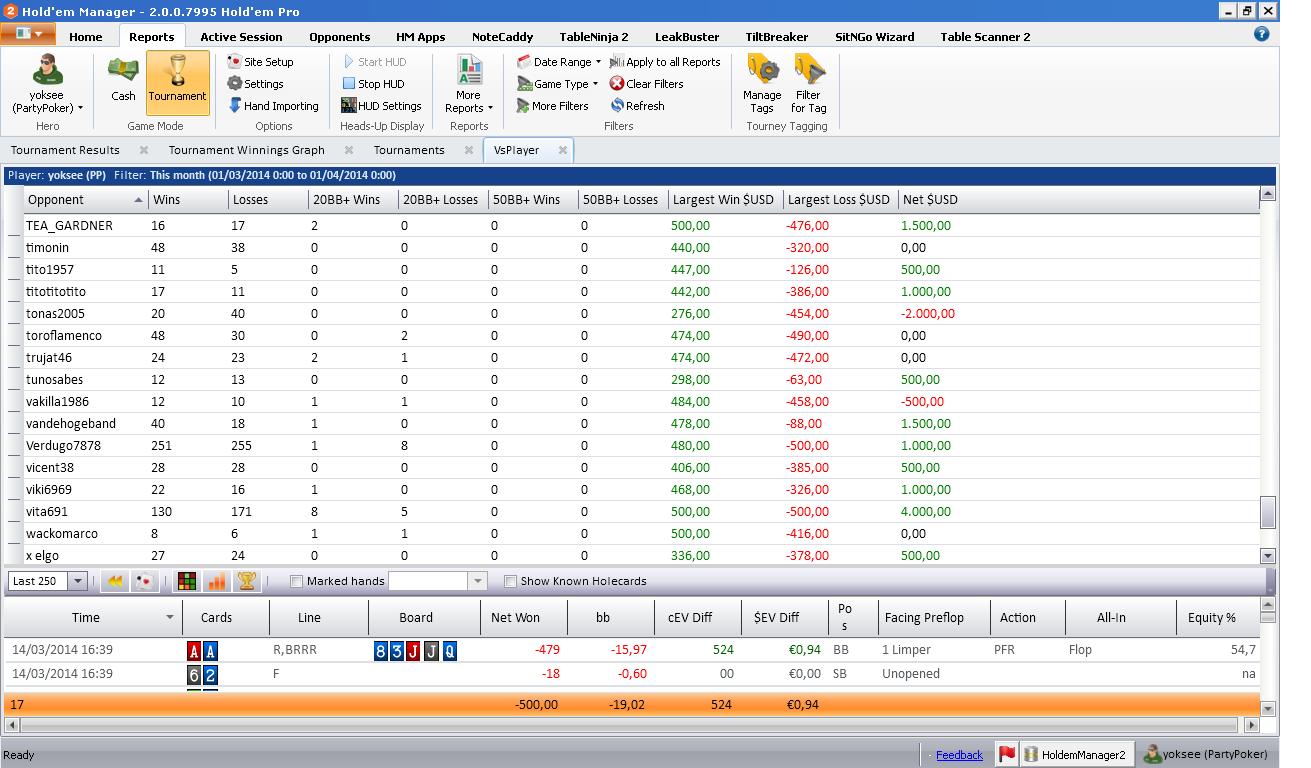Click the opponents table scroll down arrow
Image resolution: width=1311 pixels, height=768 pixels.
coord(1268,556)
